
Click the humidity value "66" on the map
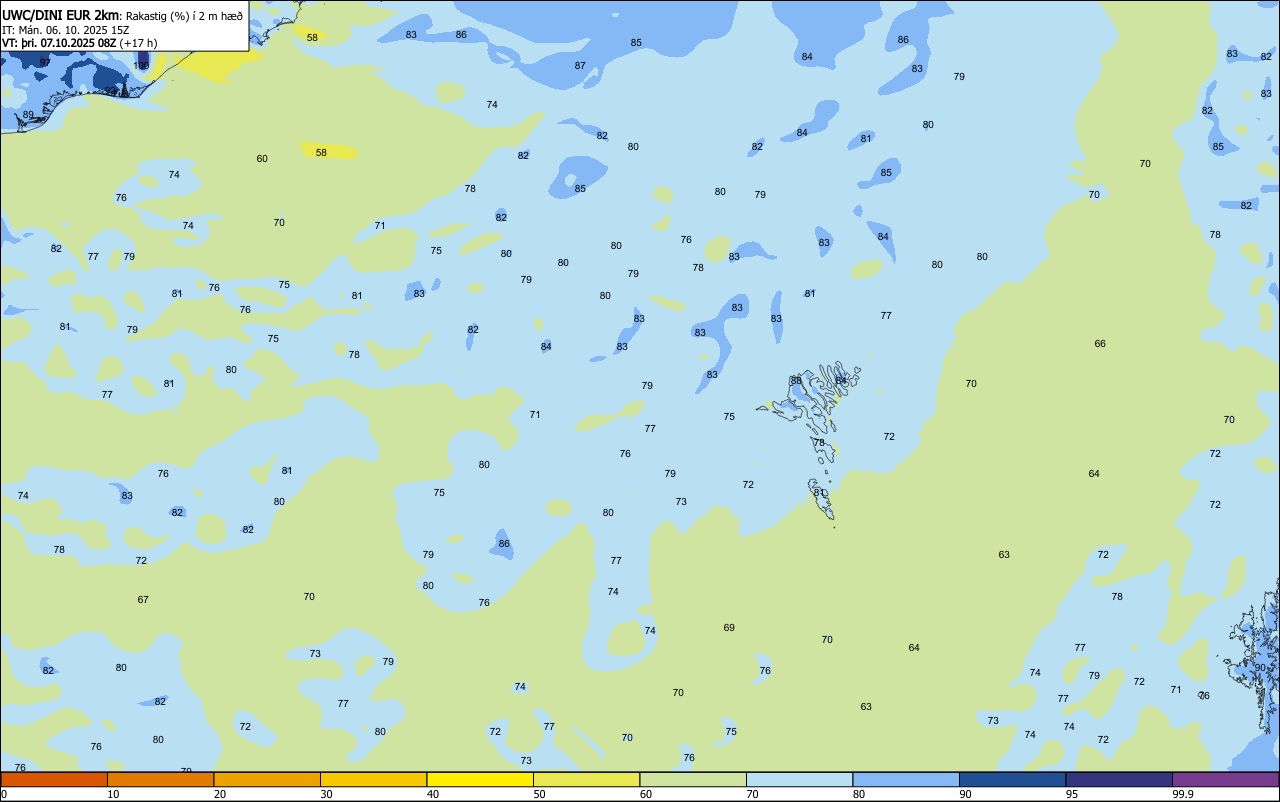1100,343
